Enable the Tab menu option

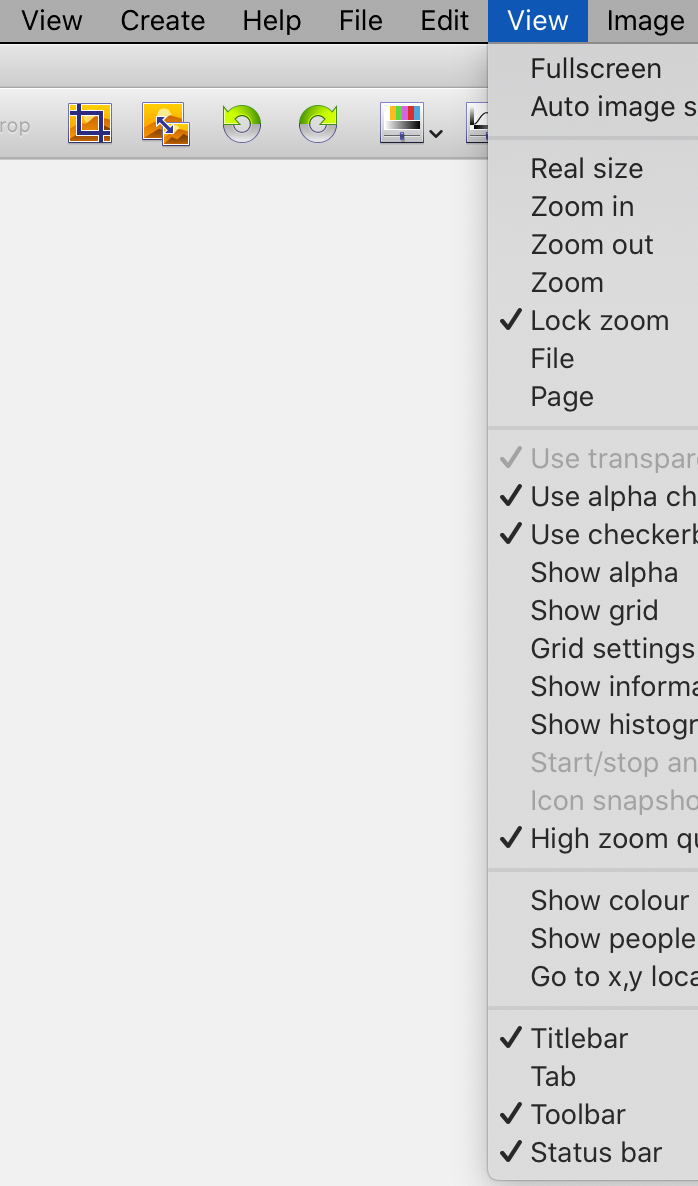coord(553,1077)
